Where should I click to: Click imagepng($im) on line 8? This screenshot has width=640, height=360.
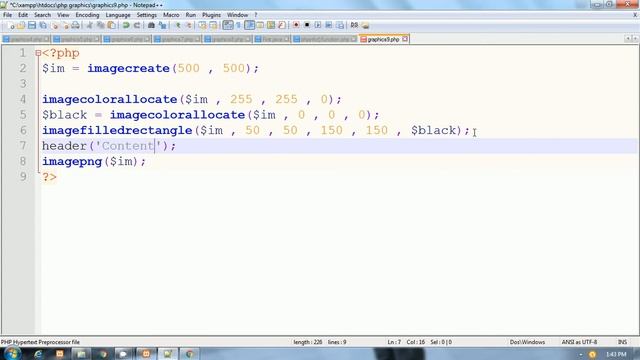[93, 161]
